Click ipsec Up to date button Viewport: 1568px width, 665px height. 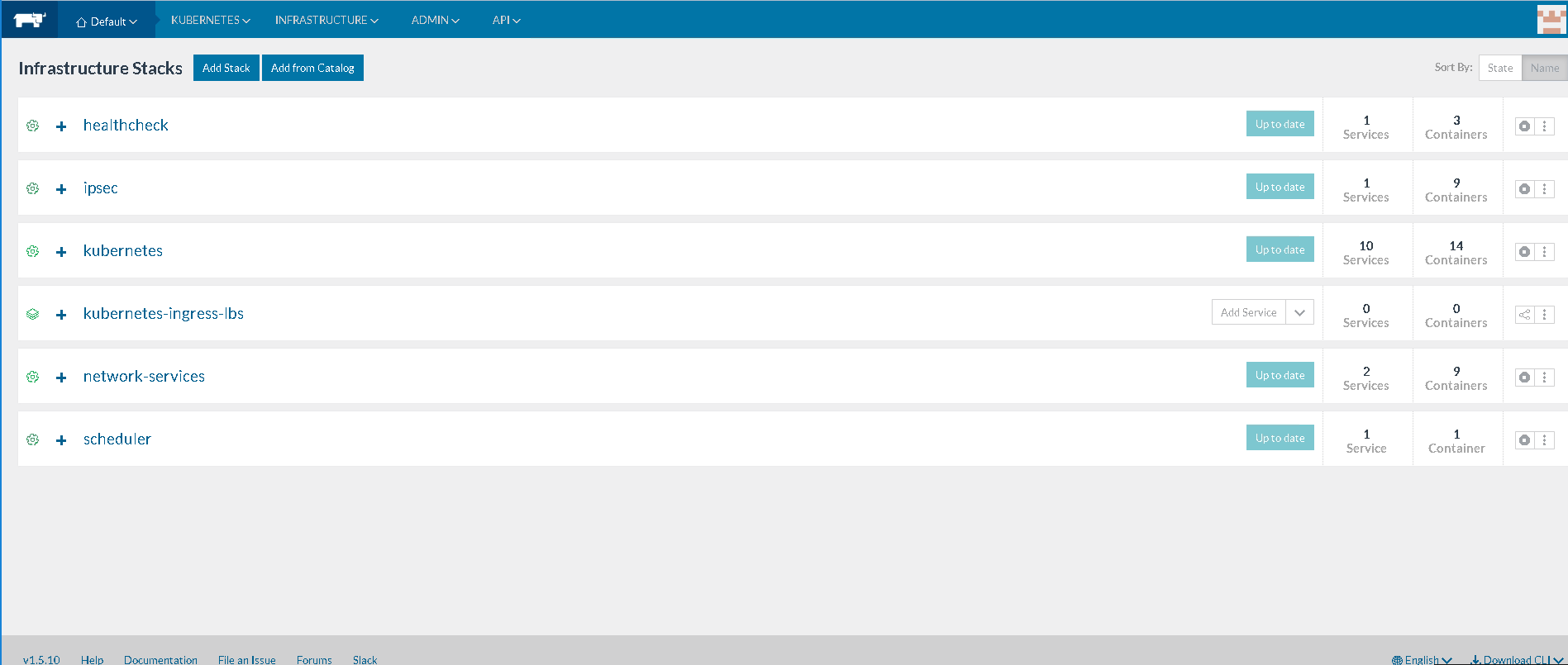[x=1280, y=187]
